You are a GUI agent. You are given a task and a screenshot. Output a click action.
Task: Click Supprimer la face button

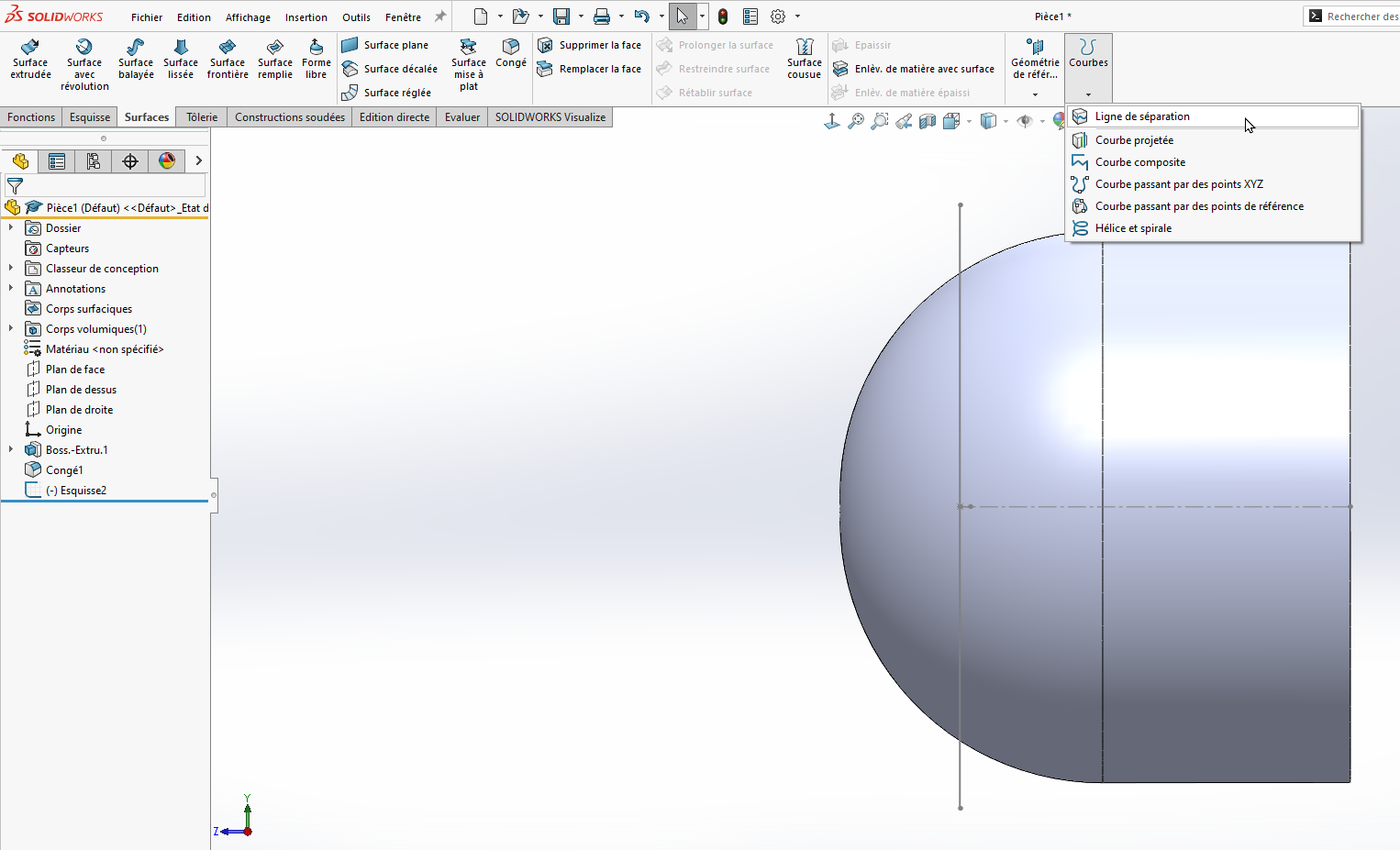590,45
